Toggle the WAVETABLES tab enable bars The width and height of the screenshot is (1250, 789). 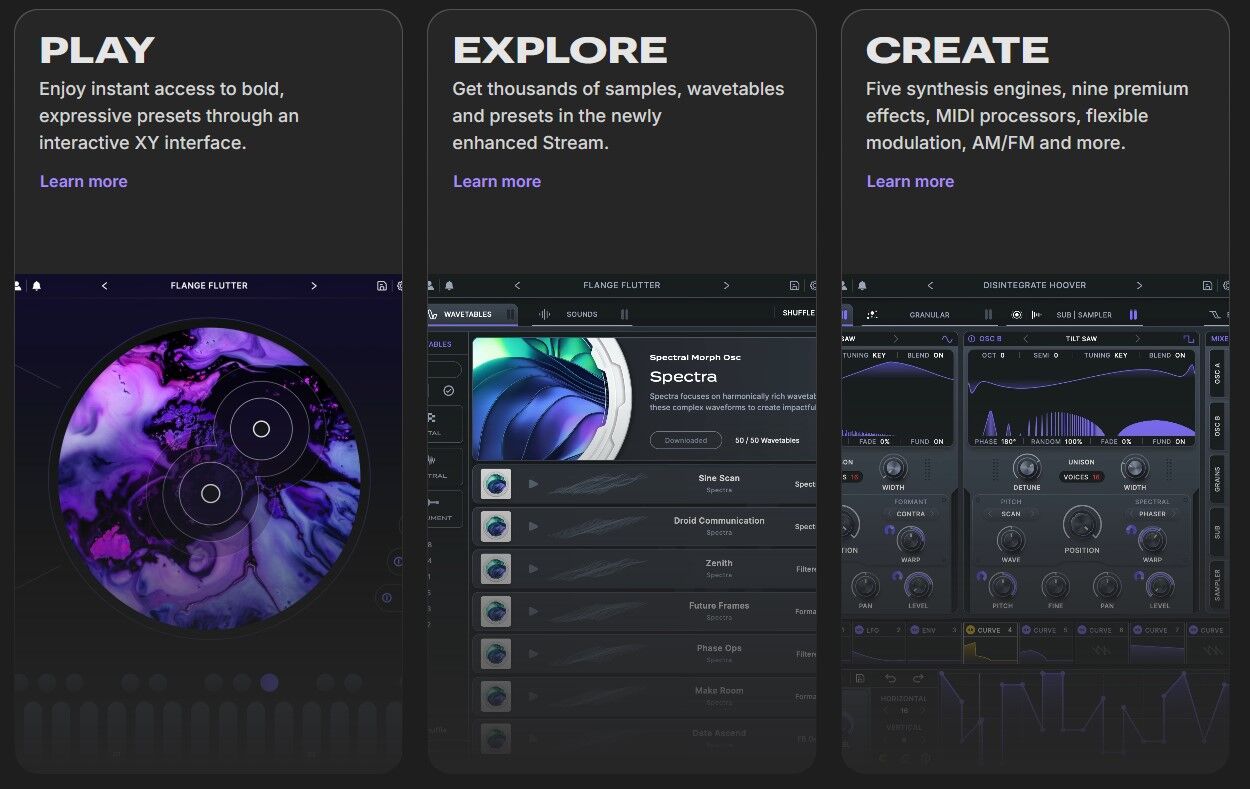(511, 314)
